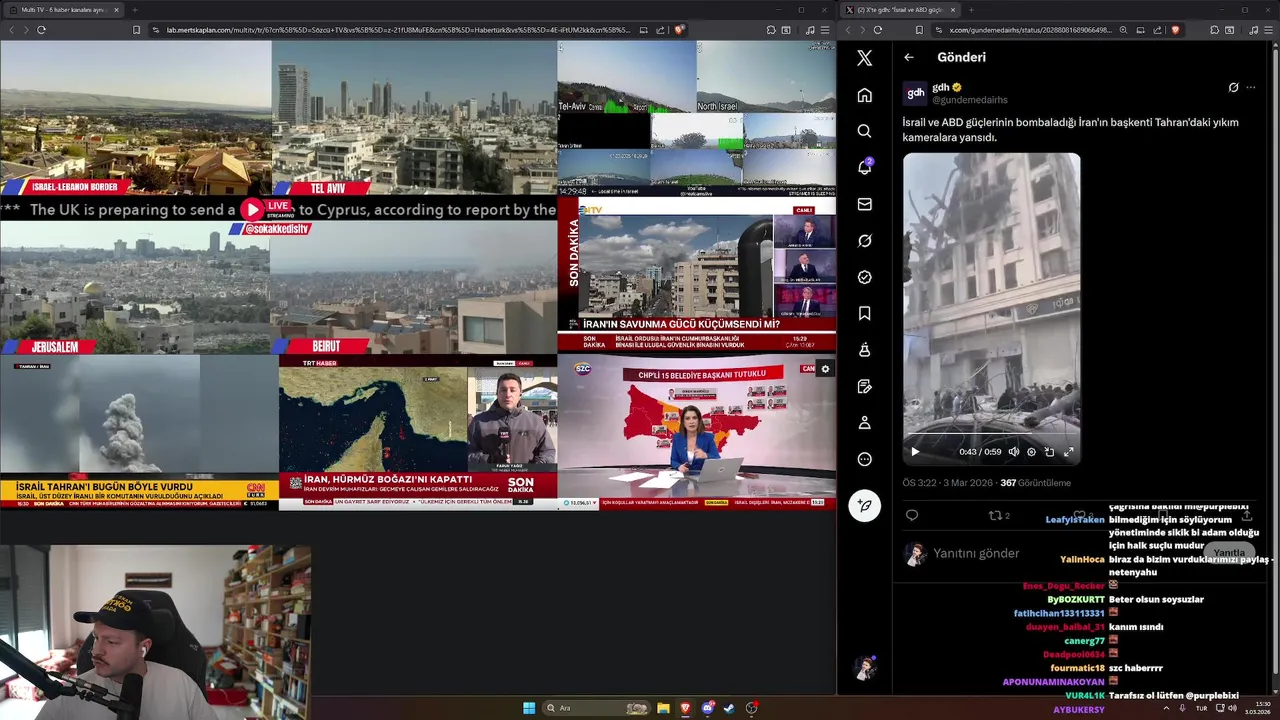Open zoom magnifier in X address bar
This screenshot has width=1280, height=720.
(x=1123, y=30)
